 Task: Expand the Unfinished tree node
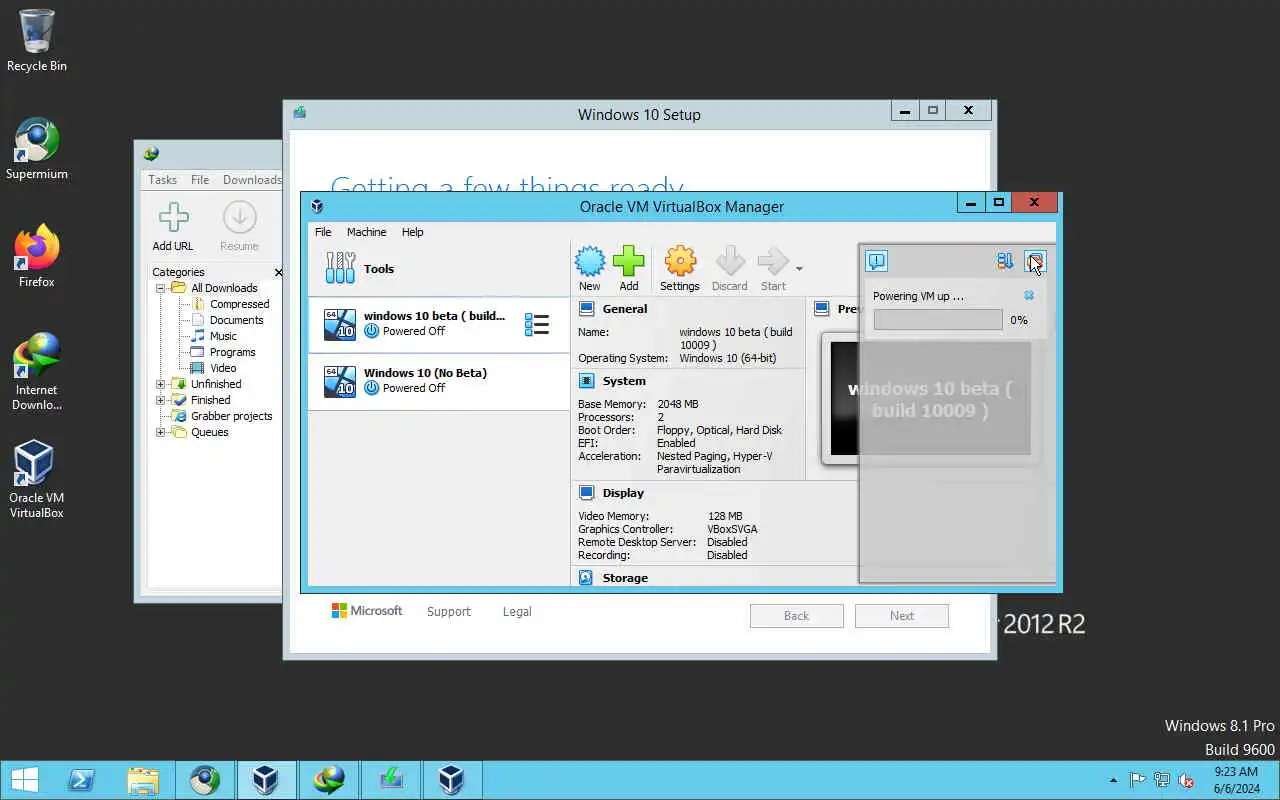(x=160, y=384)
